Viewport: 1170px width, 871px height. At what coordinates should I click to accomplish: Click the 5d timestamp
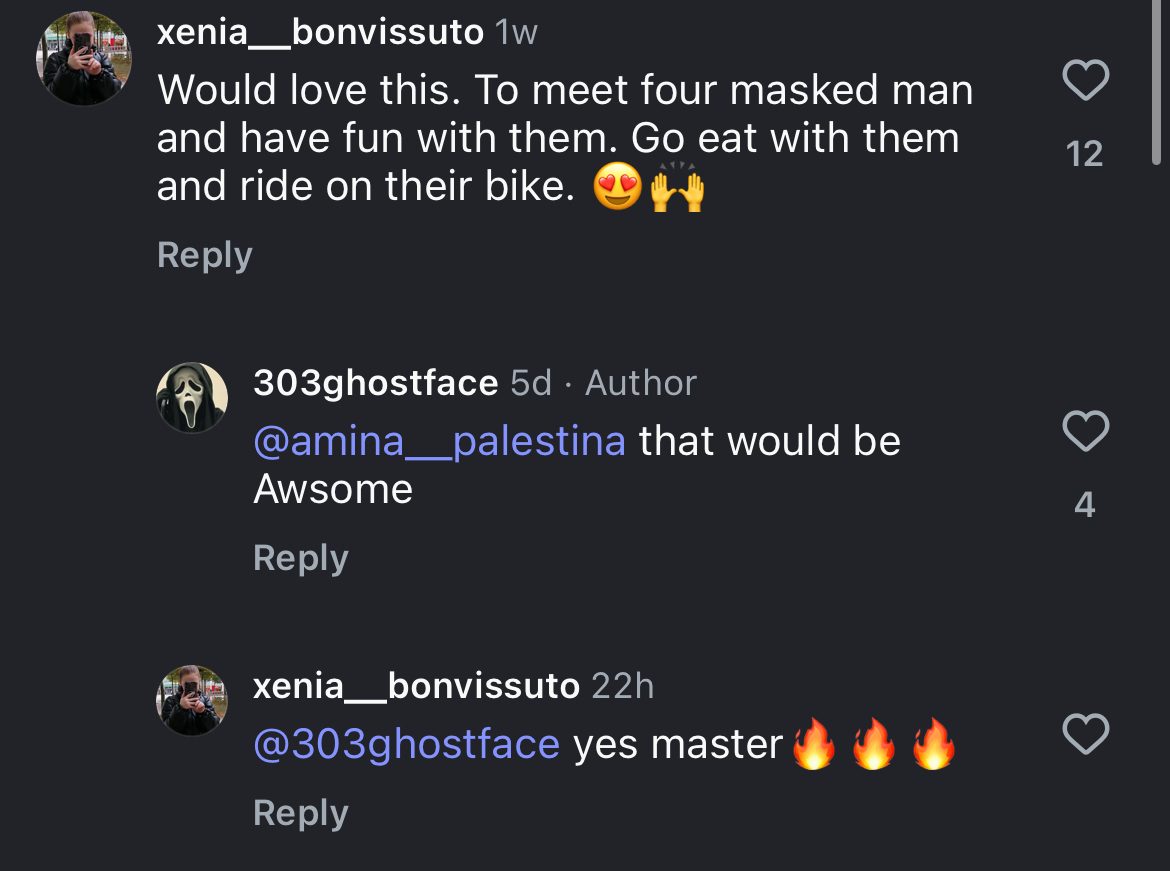531,383
